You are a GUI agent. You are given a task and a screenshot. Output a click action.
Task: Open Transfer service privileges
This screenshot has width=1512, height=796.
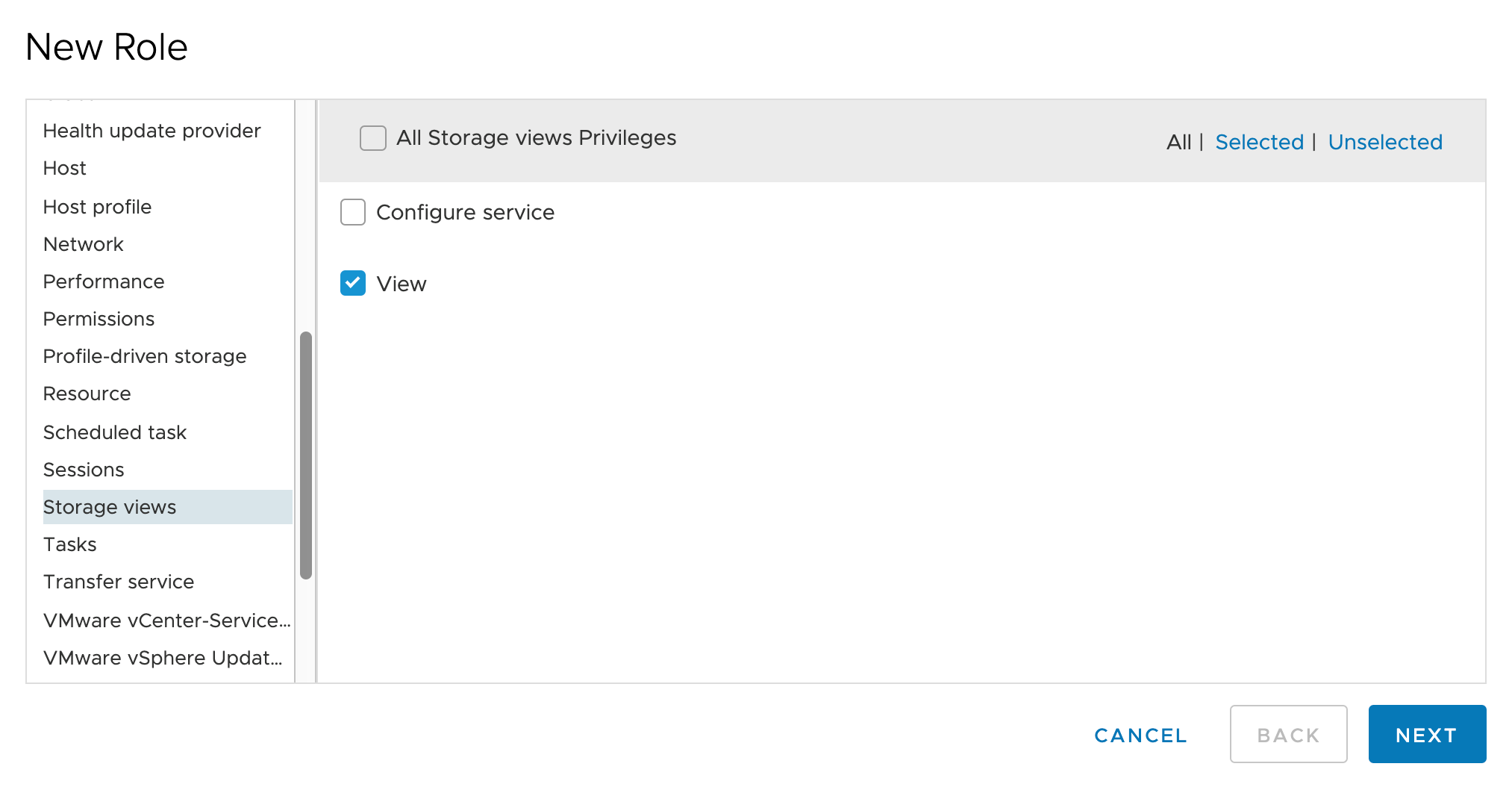click(119, 582)
